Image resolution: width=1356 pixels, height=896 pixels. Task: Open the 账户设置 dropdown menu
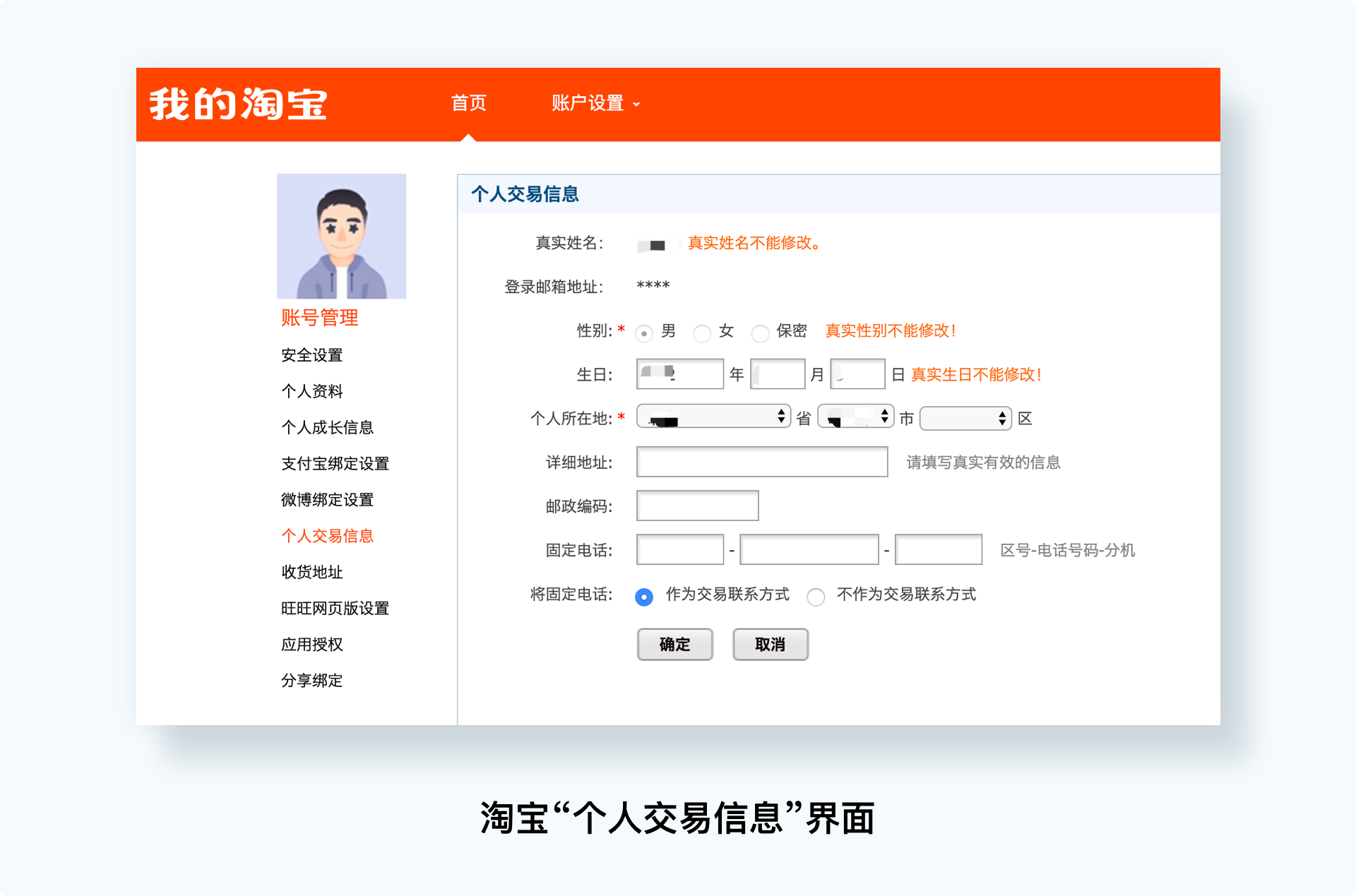click(595, 103)
